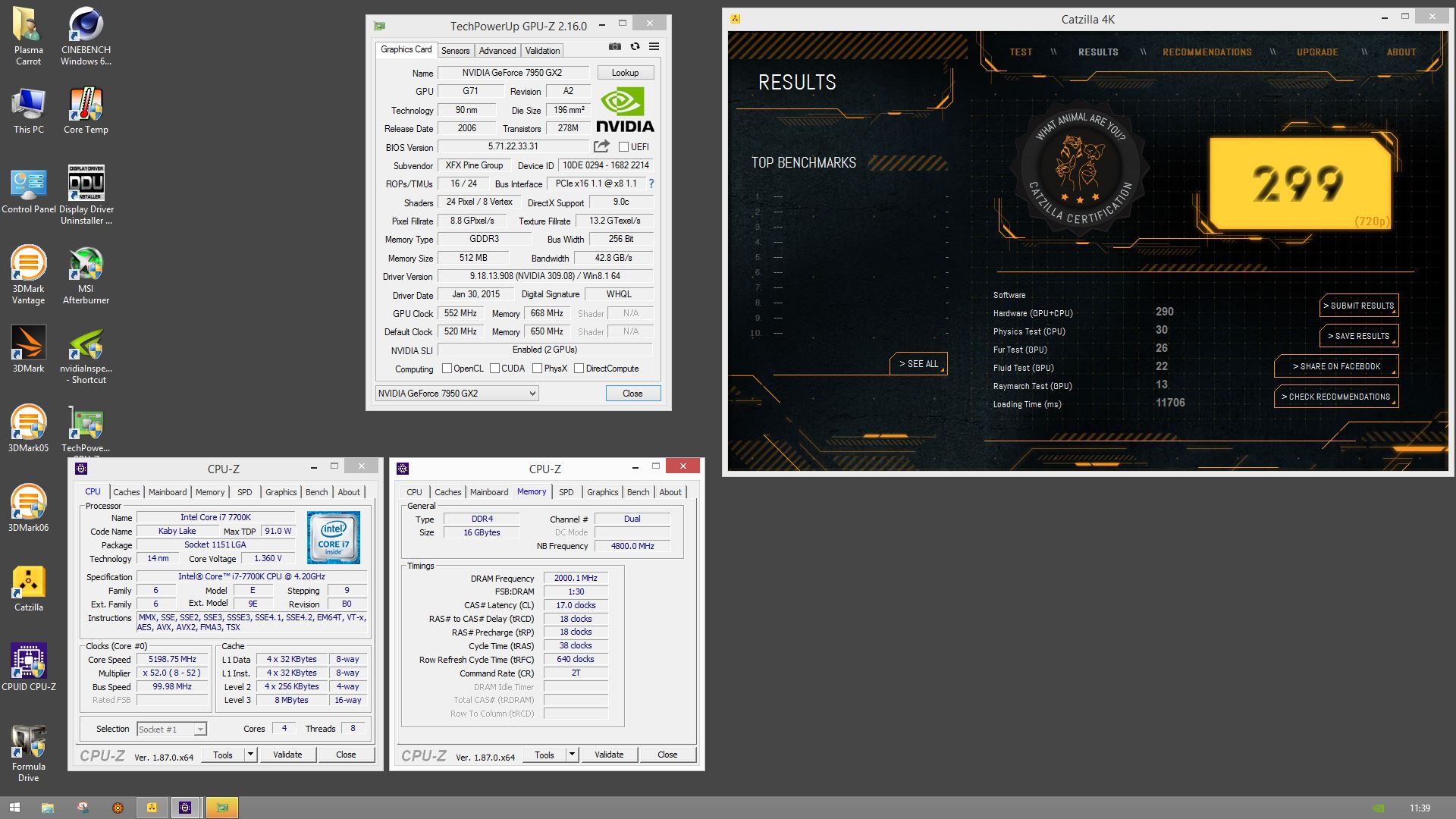Select SPD tab in Memory CPU-Z window
Viewport: 1456px width, 819px height.
pos(566,492)
